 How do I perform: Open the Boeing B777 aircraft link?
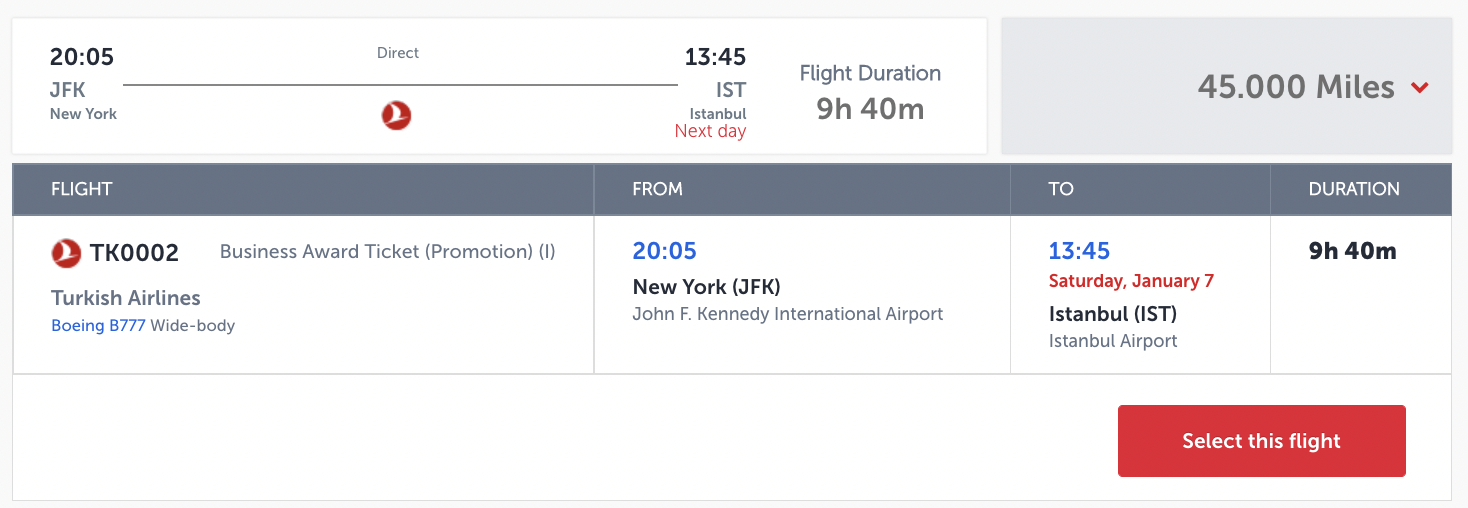98,325
